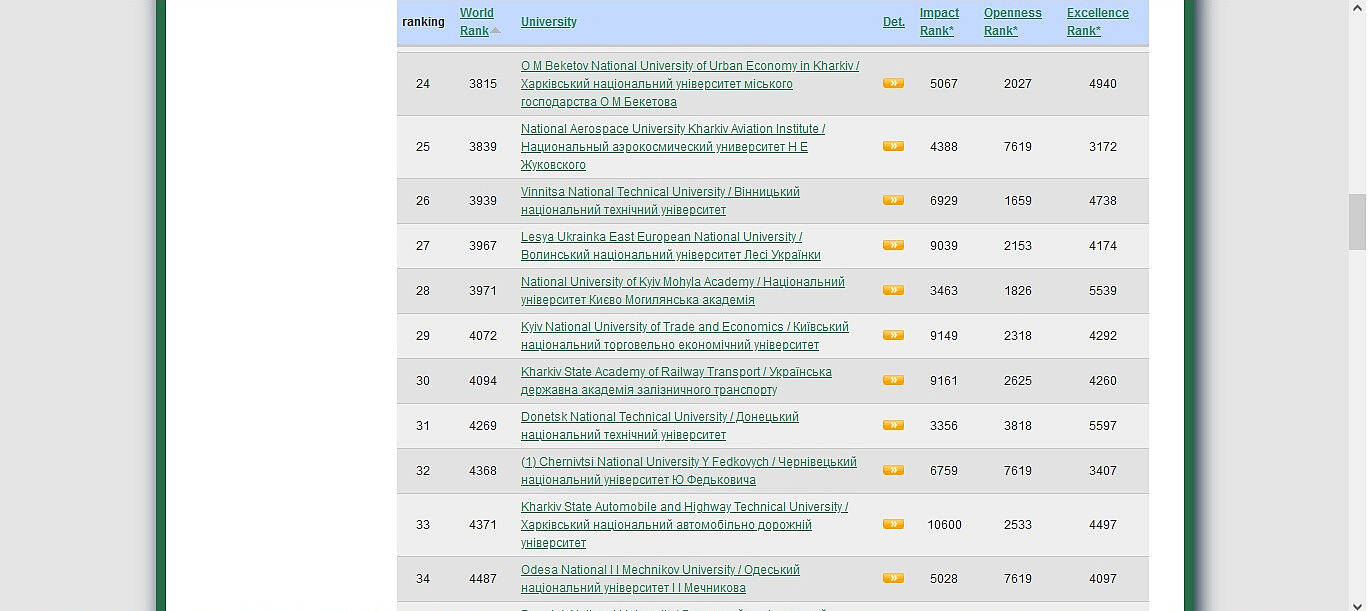The image size is (1369, 611).
Task: Open details icon for Chernivtsi National University
Action: click(893, 470)
